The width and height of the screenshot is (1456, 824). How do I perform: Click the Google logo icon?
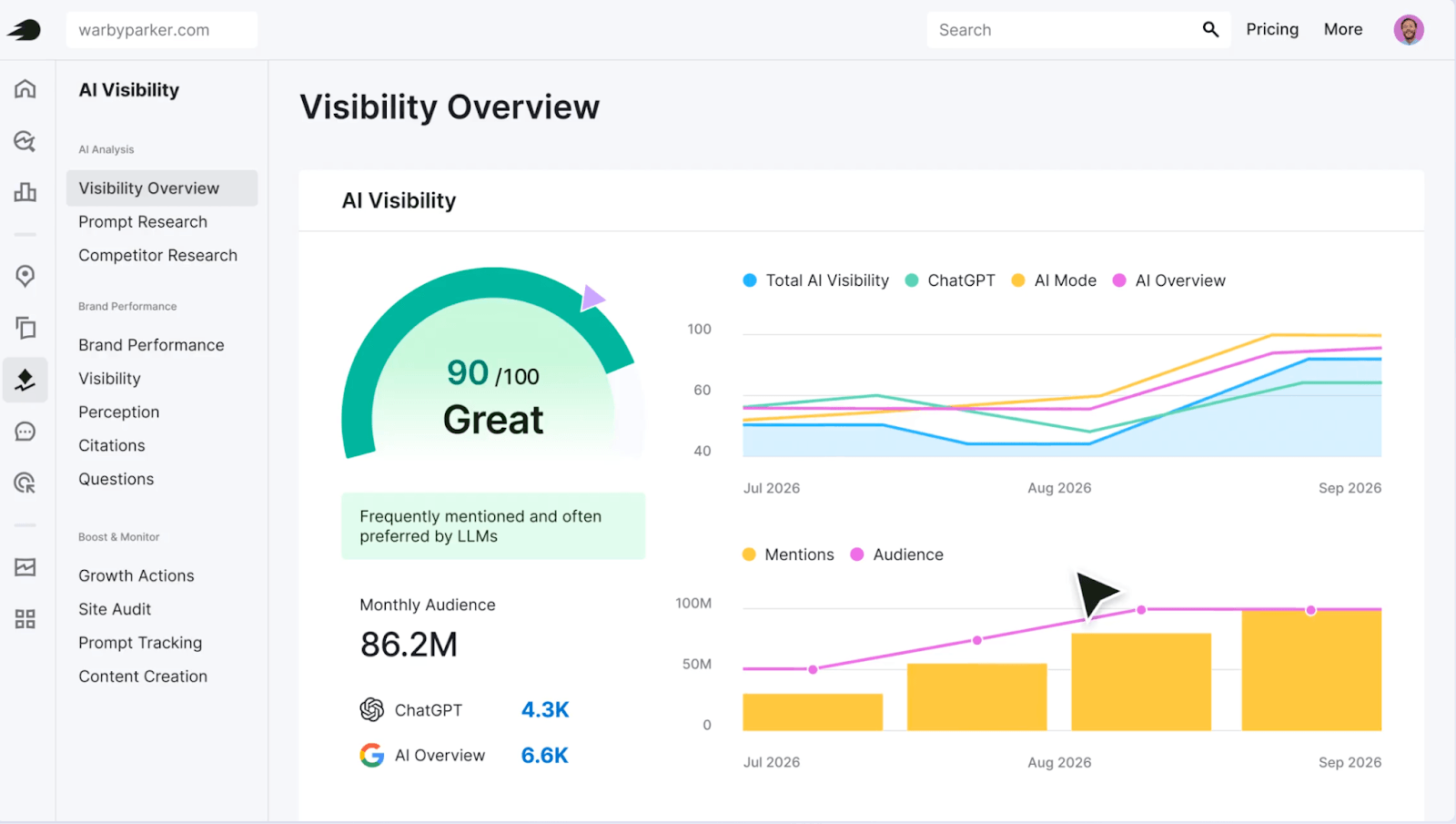tap(371, 755)
